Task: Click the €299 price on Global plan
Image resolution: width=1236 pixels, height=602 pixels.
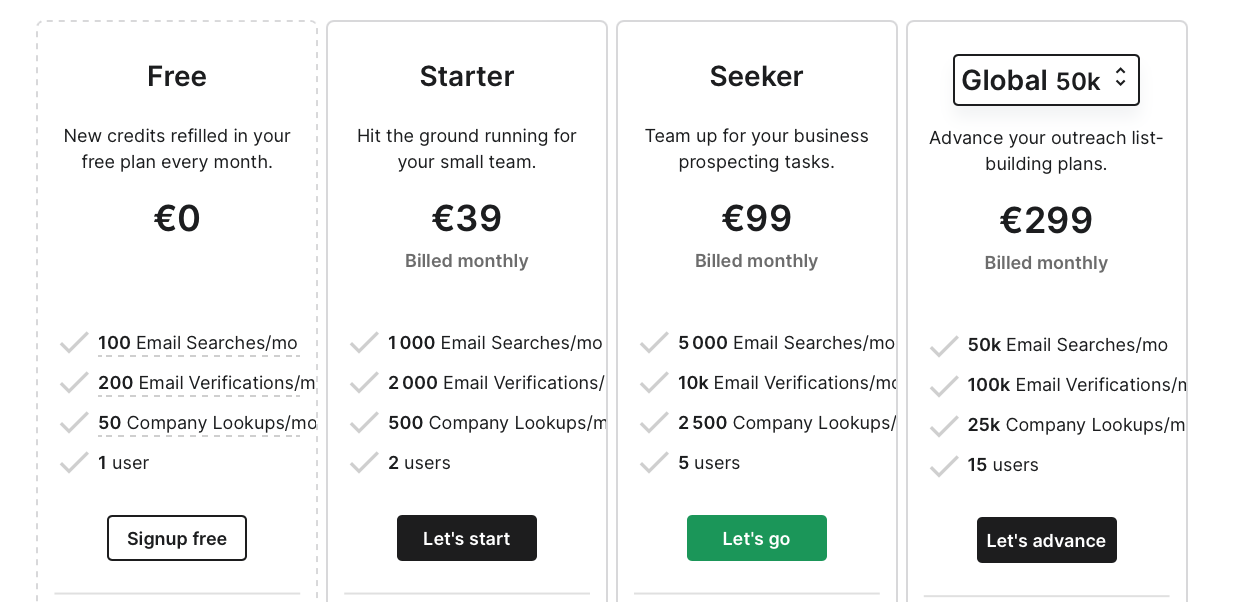Action: [x=1046, y=220]
